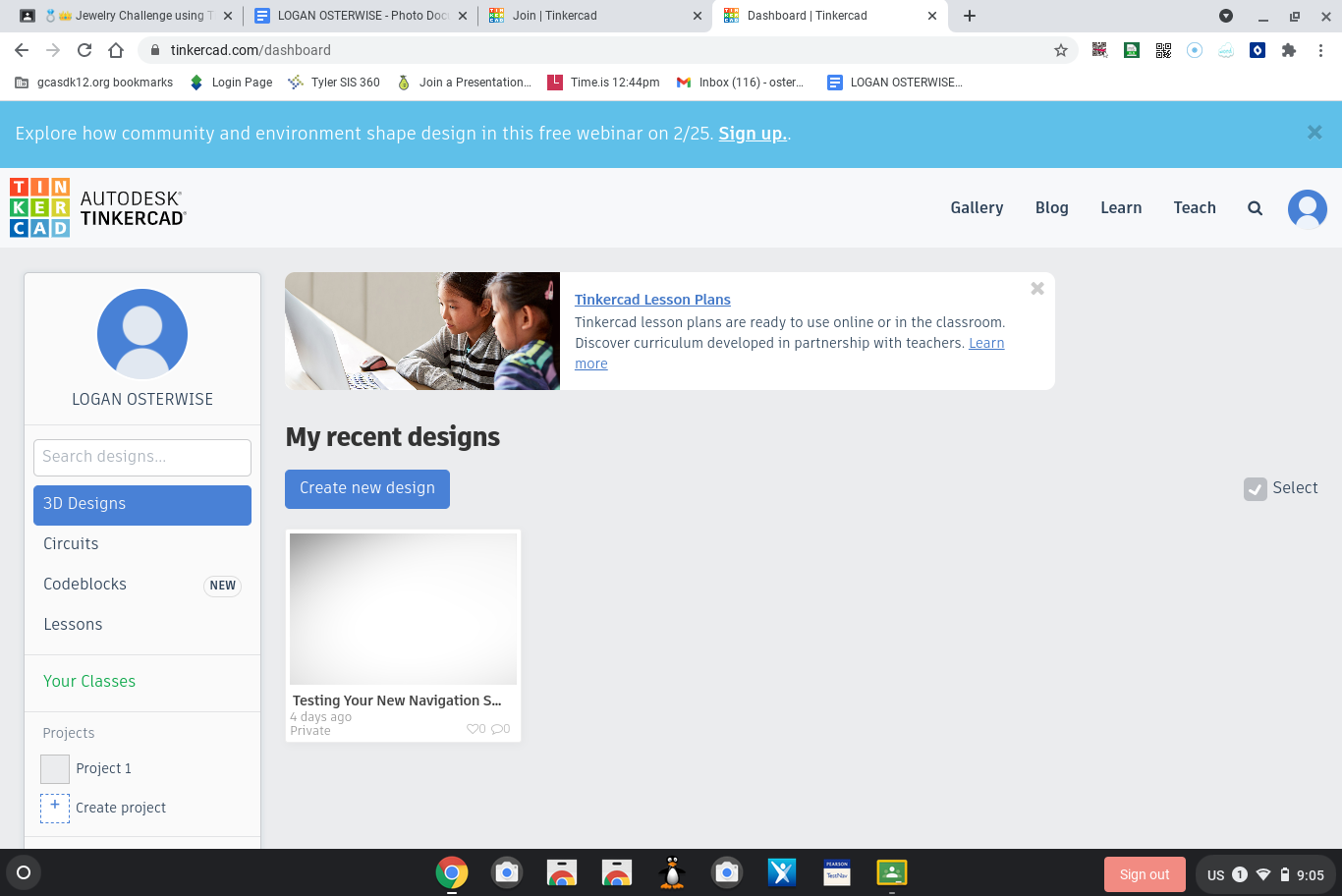
Task: Open Your Classes link
Action: pos(89,682)
